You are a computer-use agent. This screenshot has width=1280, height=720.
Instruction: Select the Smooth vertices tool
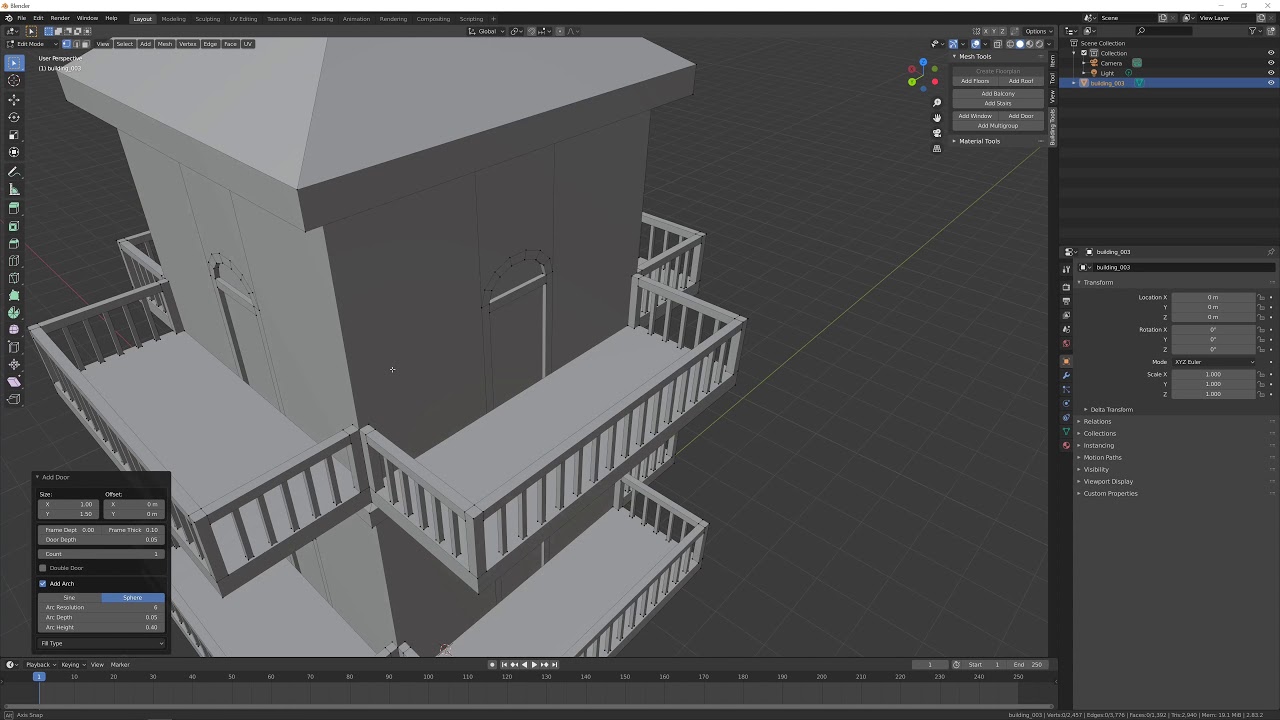14,329
